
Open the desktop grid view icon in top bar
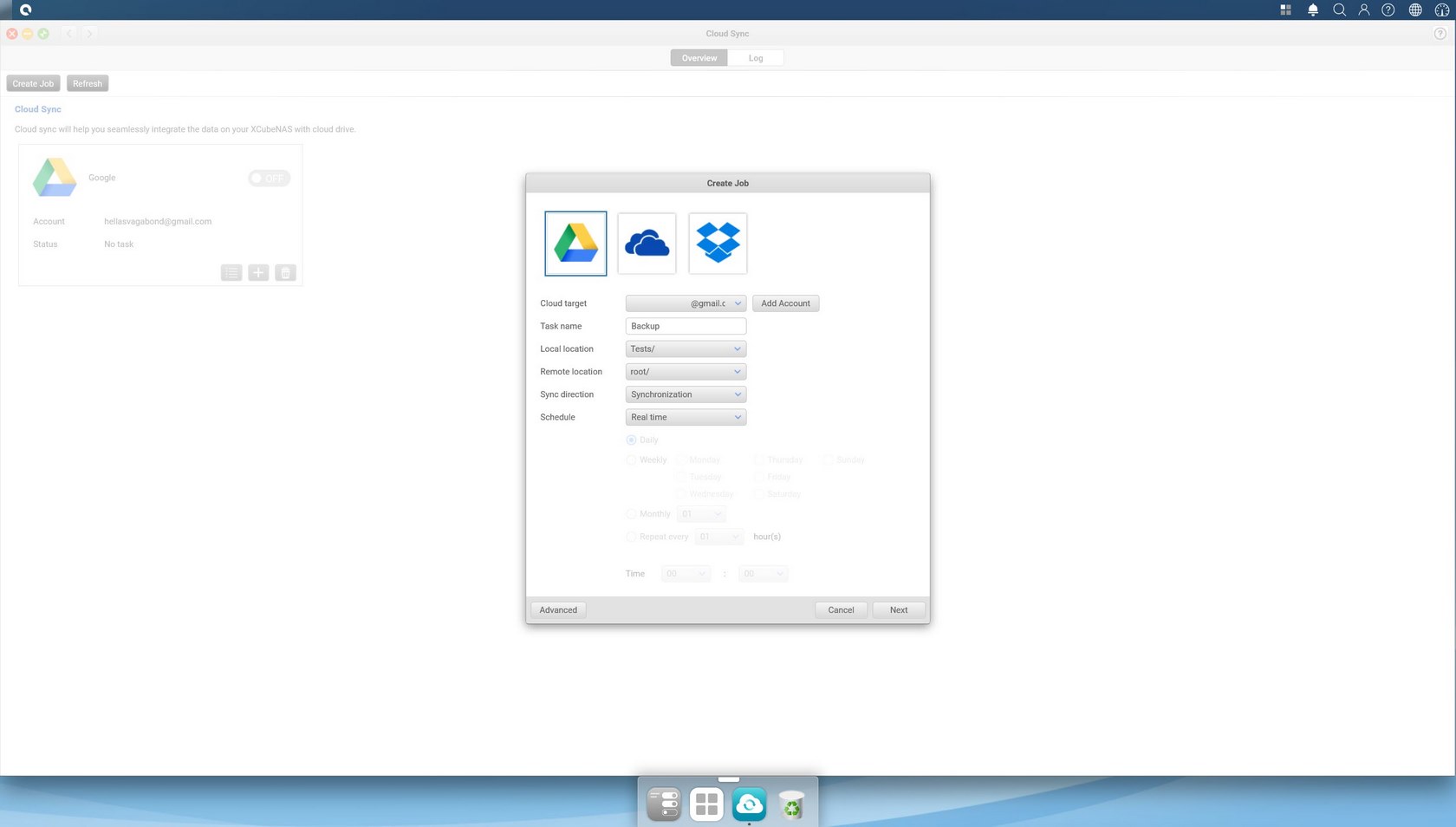coord(1285,10)
